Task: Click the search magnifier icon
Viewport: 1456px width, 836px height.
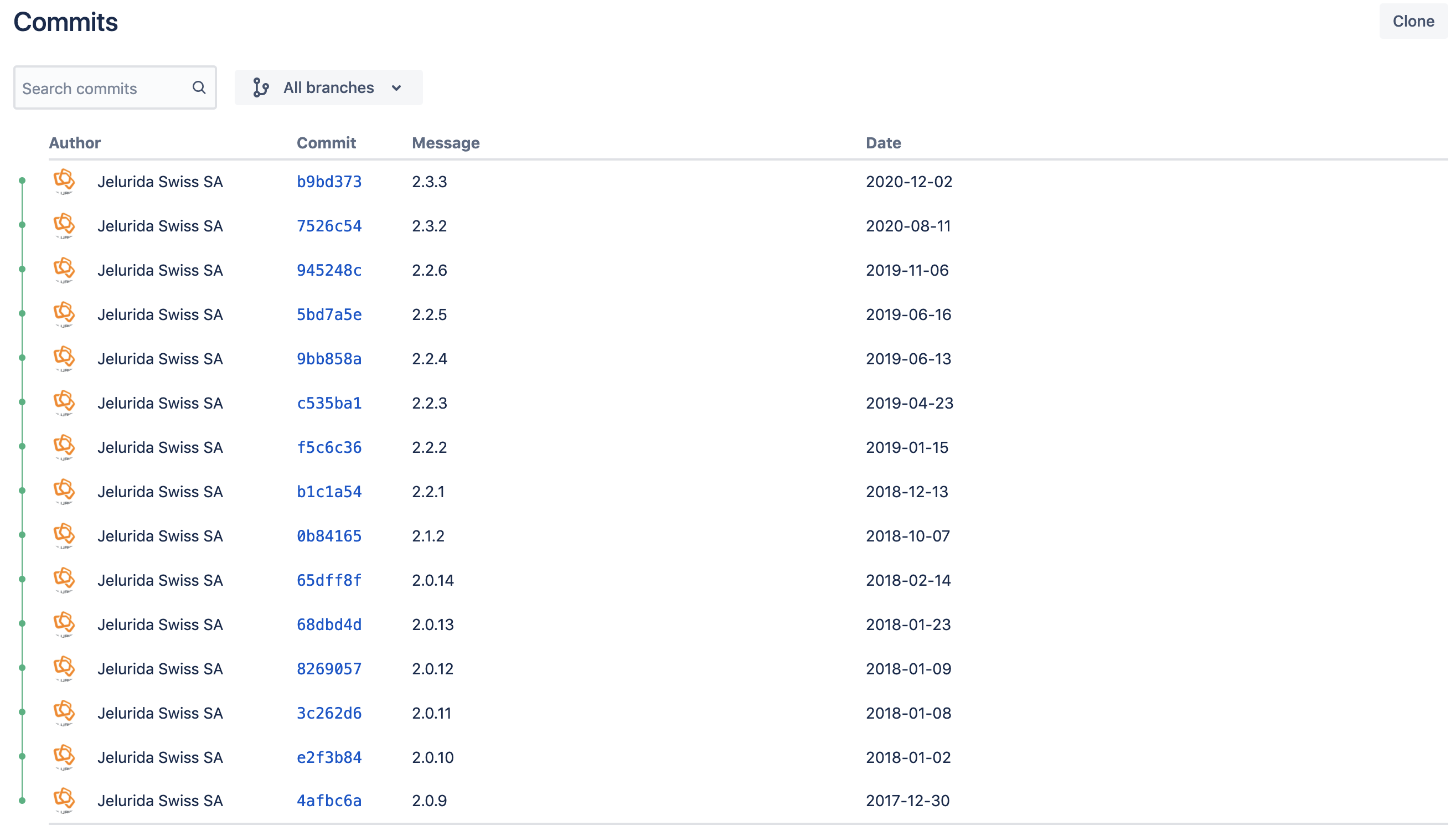Action: click(x=199, y=87)
